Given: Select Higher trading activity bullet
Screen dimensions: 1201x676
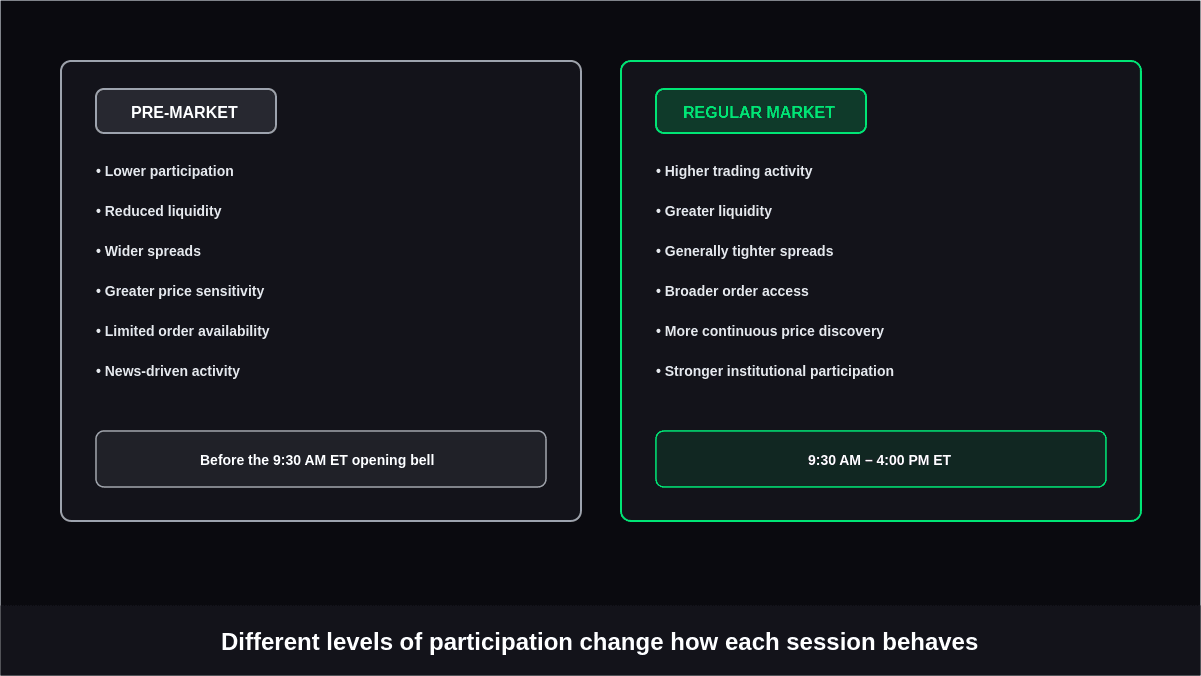Looking at the screenshot, I should (734, 171).
